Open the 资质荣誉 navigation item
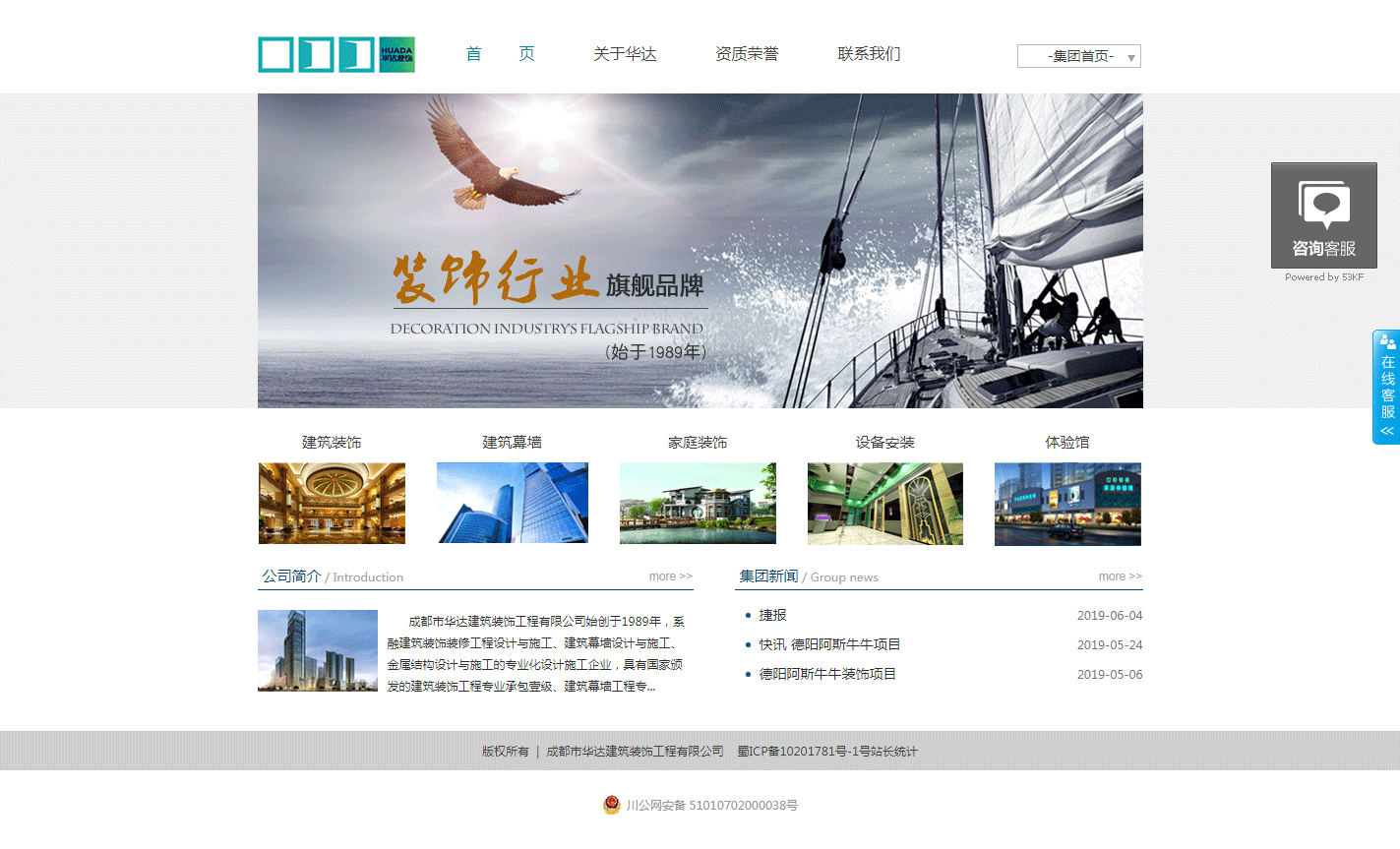The image size is (1400, 849). pyautogui.click(x=746, y=54)
